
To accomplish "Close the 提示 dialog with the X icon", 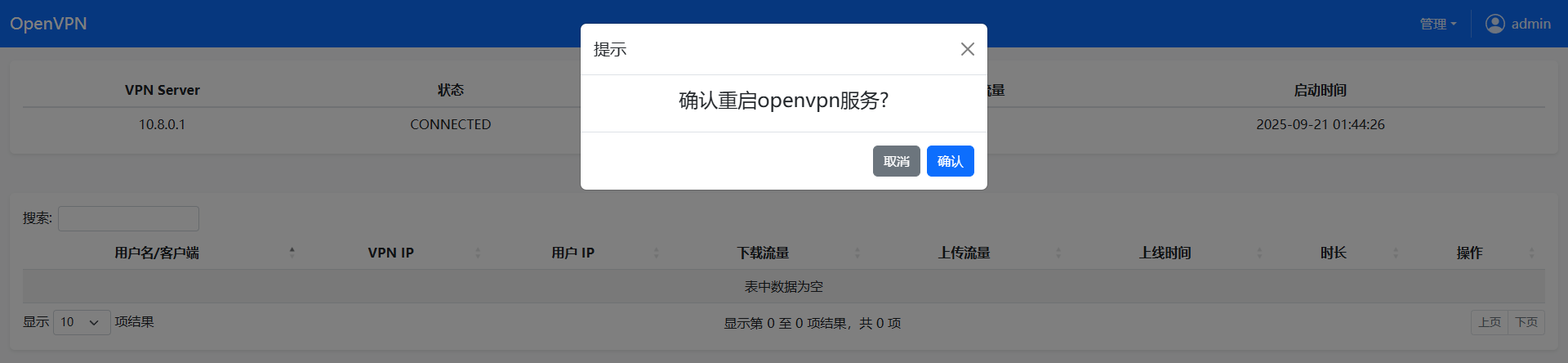I will click(x=967, y=49).
